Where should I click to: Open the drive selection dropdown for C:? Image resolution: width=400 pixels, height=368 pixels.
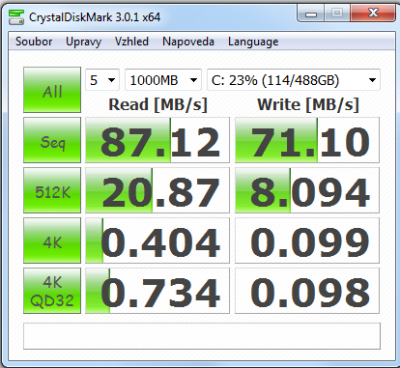tap(293, 80)
